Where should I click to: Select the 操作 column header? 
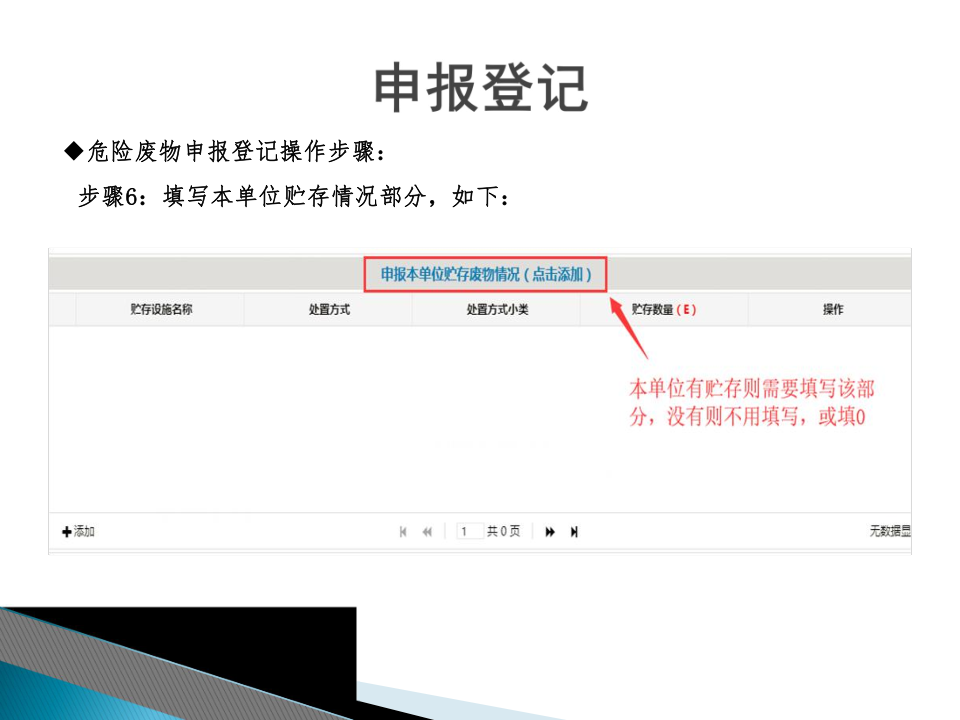pos(832,309)
